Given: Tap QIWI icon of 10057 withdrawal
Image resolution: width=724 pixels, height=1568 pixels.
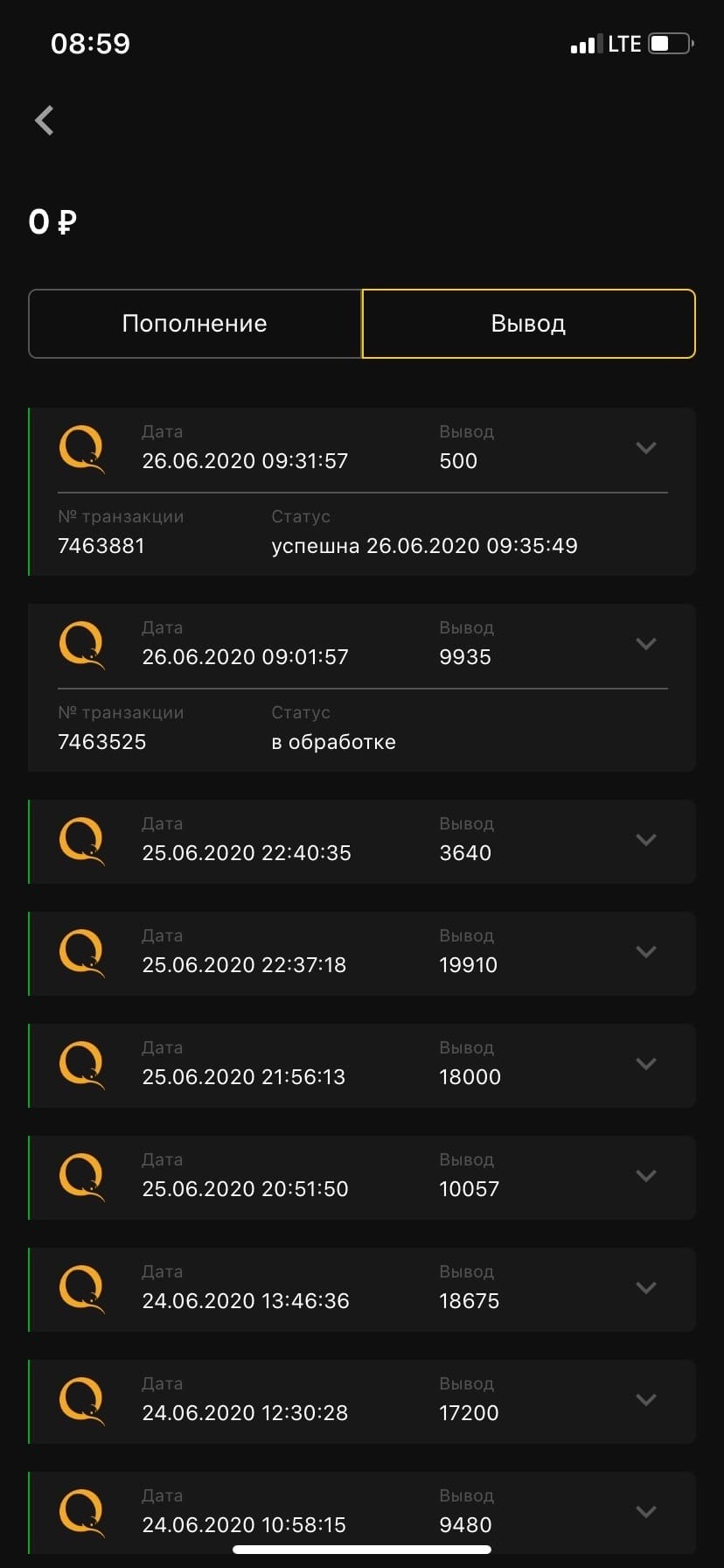Looking at the screenshot, I should tap(81, 1176).
